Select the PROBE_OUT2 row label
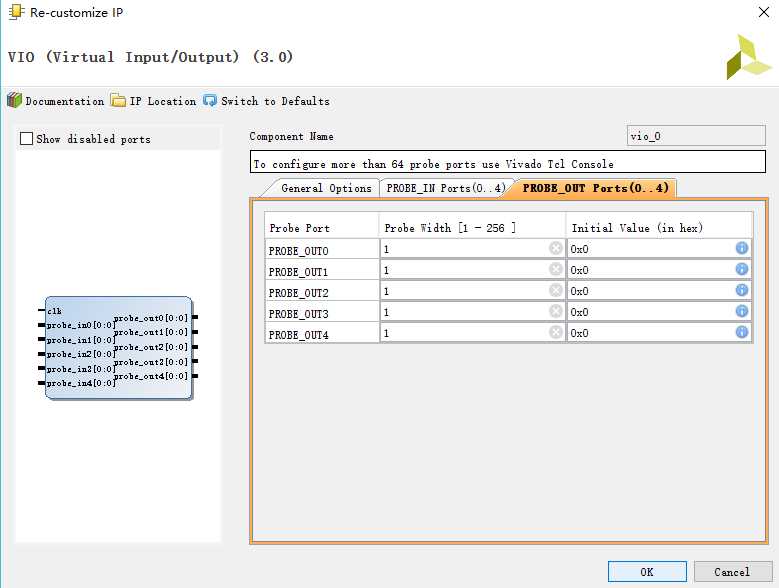779x588 pixels. (x=299, y=293)
